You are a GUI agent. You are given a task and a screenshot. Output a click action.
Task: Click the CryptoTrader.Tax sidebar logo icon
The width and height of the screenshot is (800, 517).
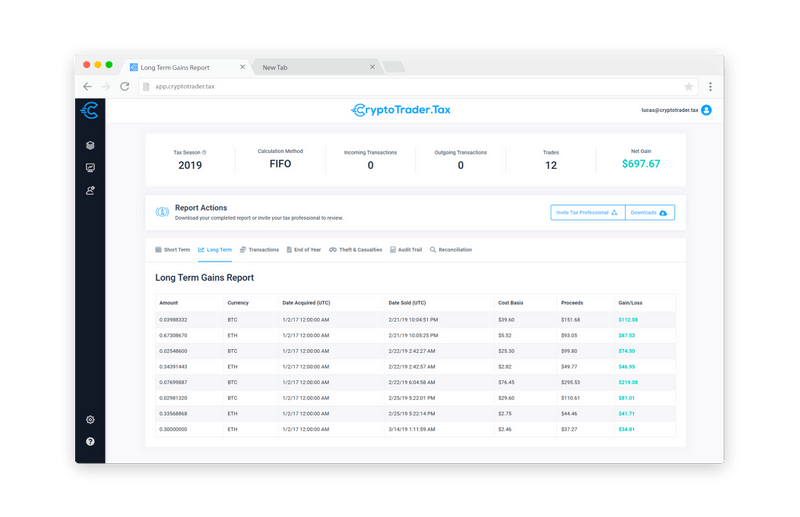89,110
